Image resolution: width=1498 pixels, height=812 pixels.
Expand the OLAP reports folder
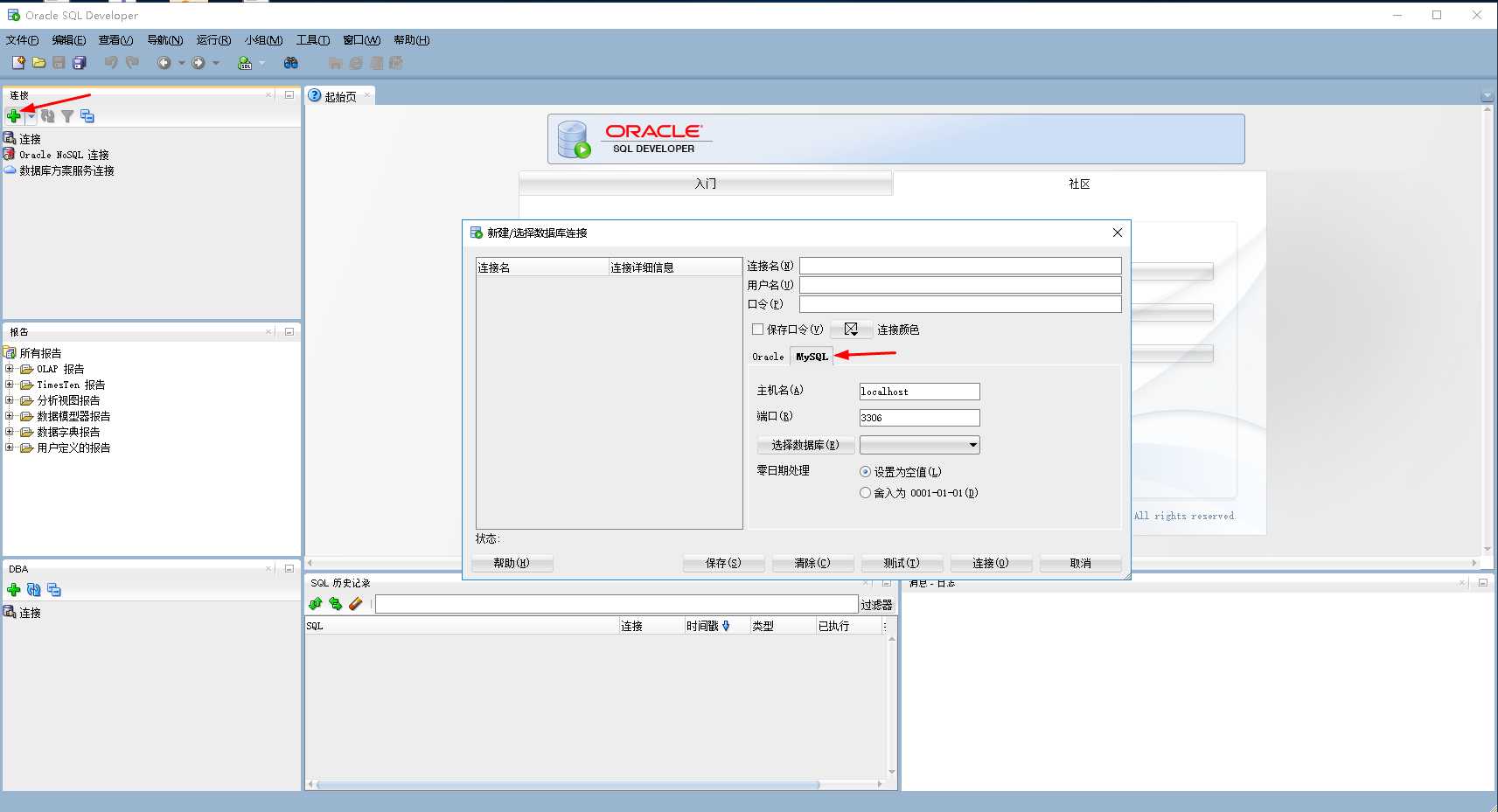point(10,369)
